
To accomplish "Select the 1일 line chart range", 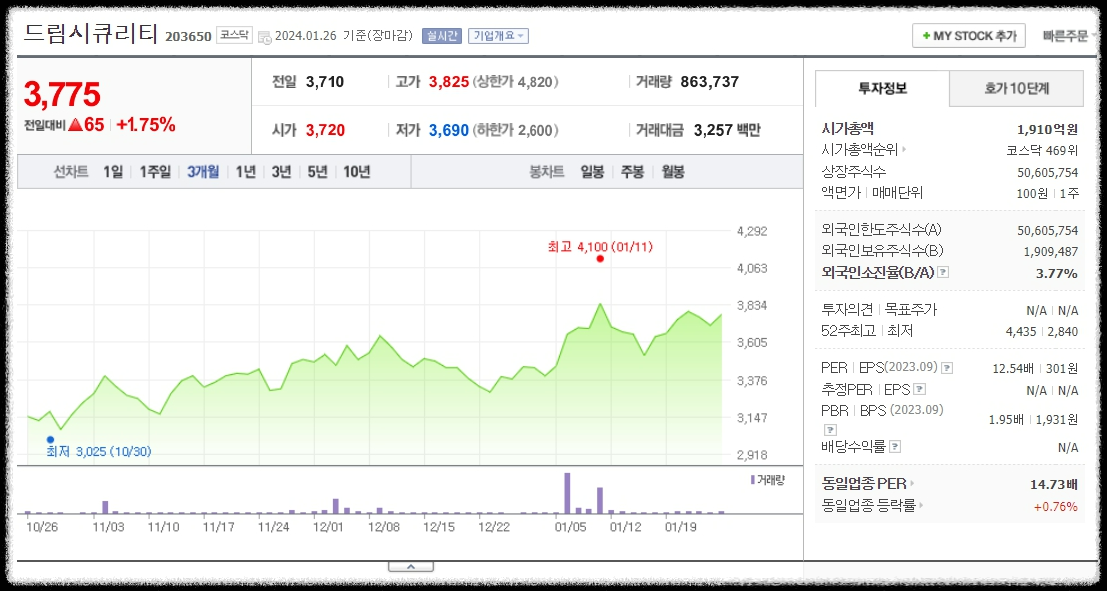I will point(113,172).
